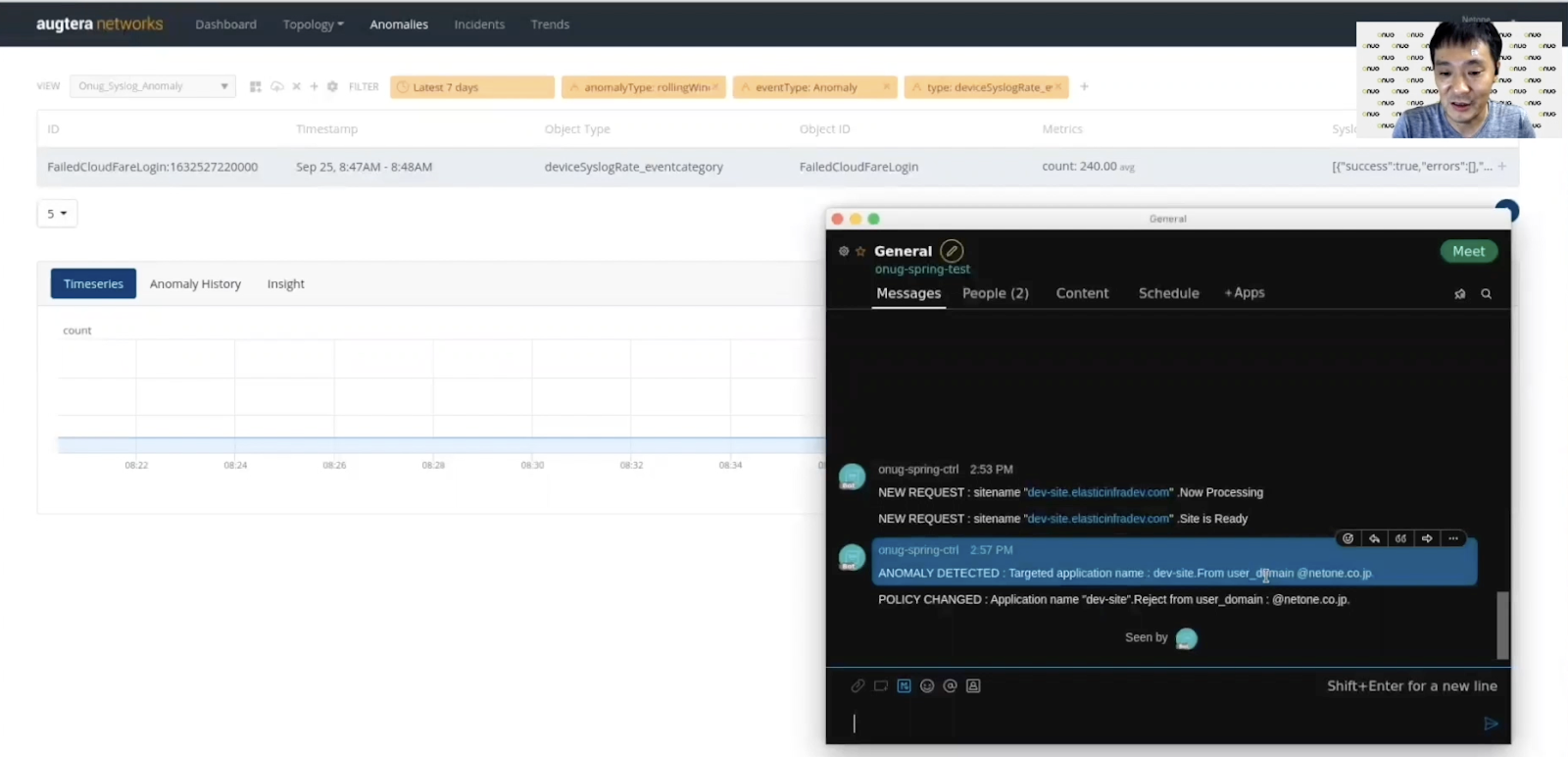1568x757 pixels.
Task: Remove the anomalyType rollingWindow filter
Action: (715, 87)
